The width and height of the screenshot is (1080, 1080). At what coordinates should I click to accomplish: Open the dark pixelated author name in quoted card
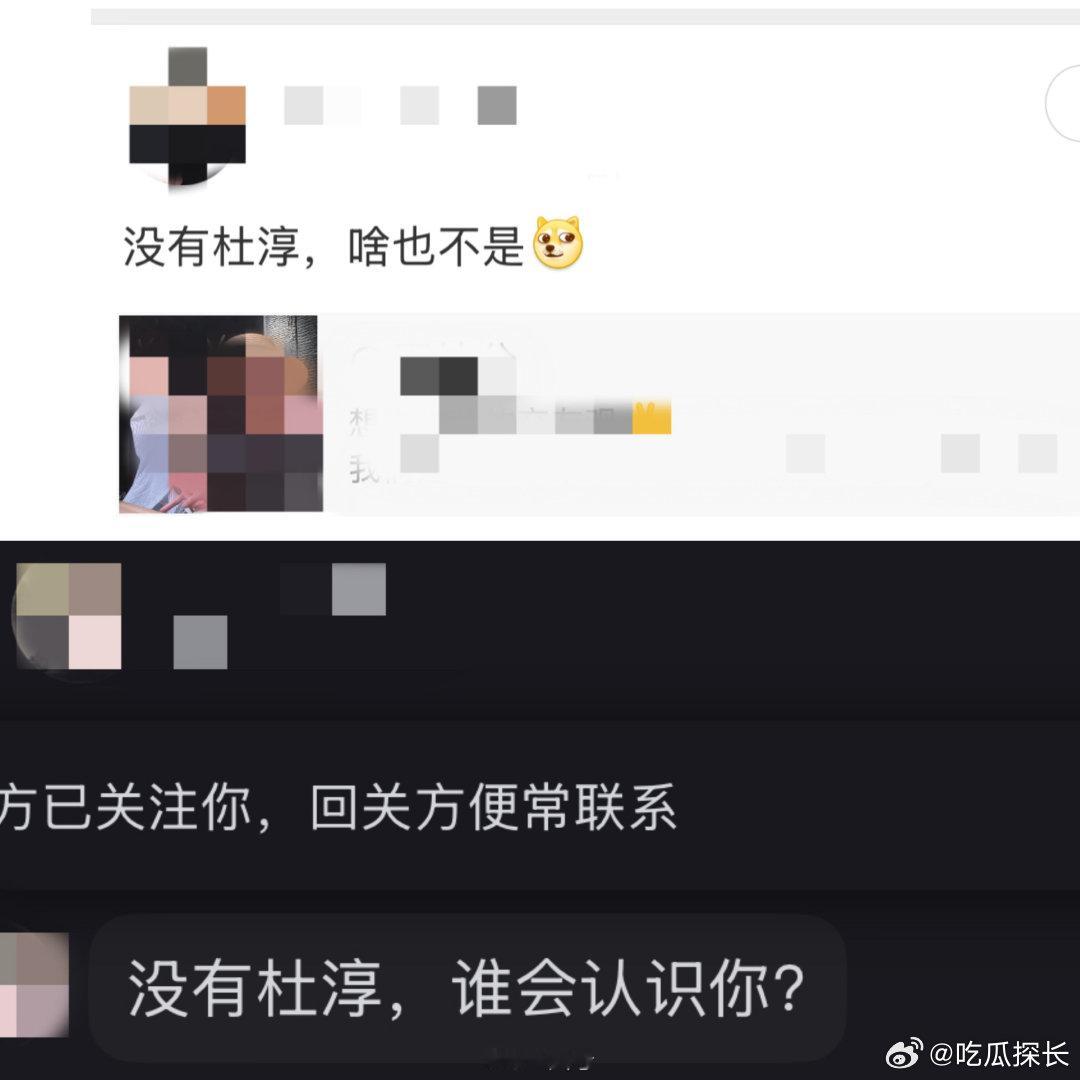tap(458, 376)
